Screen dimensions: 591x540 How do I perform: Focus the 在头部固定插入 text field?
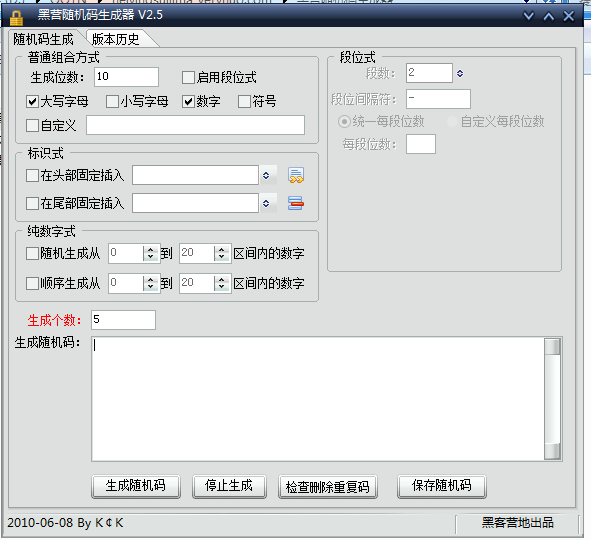[195, 175]
